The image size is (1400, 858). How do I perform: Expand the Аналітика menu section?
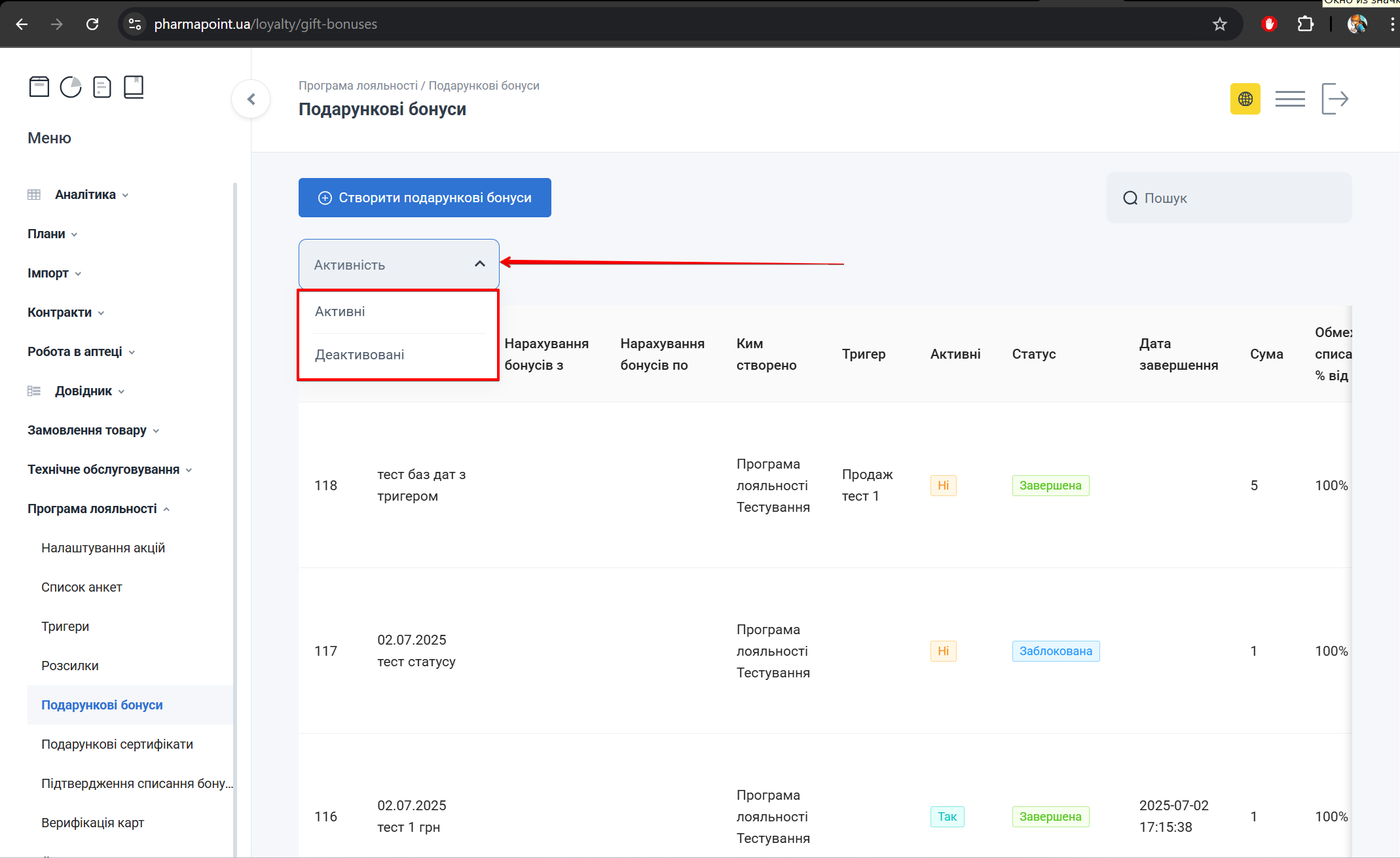pos(85,194)
